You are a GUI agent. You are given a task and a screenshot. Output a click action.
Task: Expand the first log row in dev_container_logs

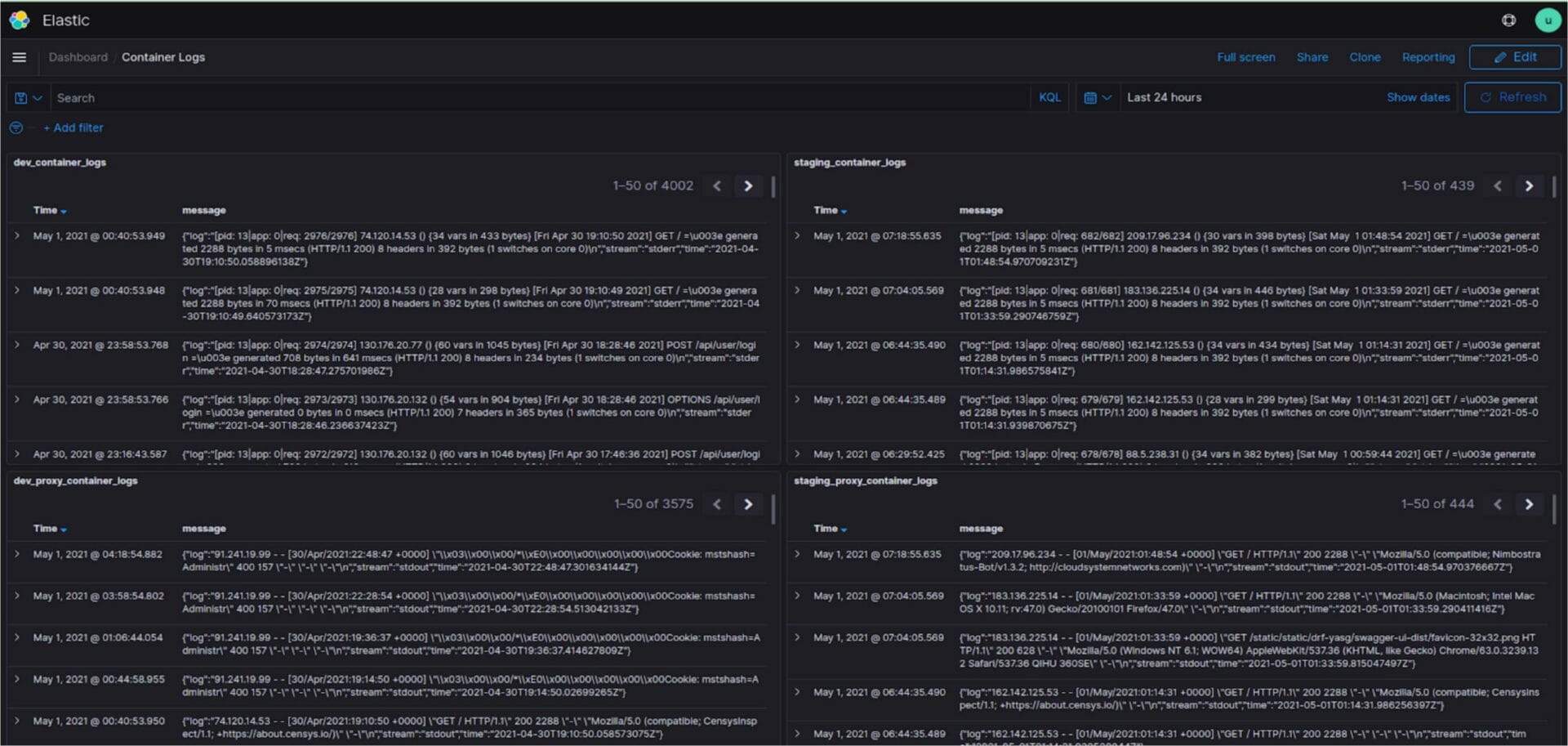pos(17,235)
